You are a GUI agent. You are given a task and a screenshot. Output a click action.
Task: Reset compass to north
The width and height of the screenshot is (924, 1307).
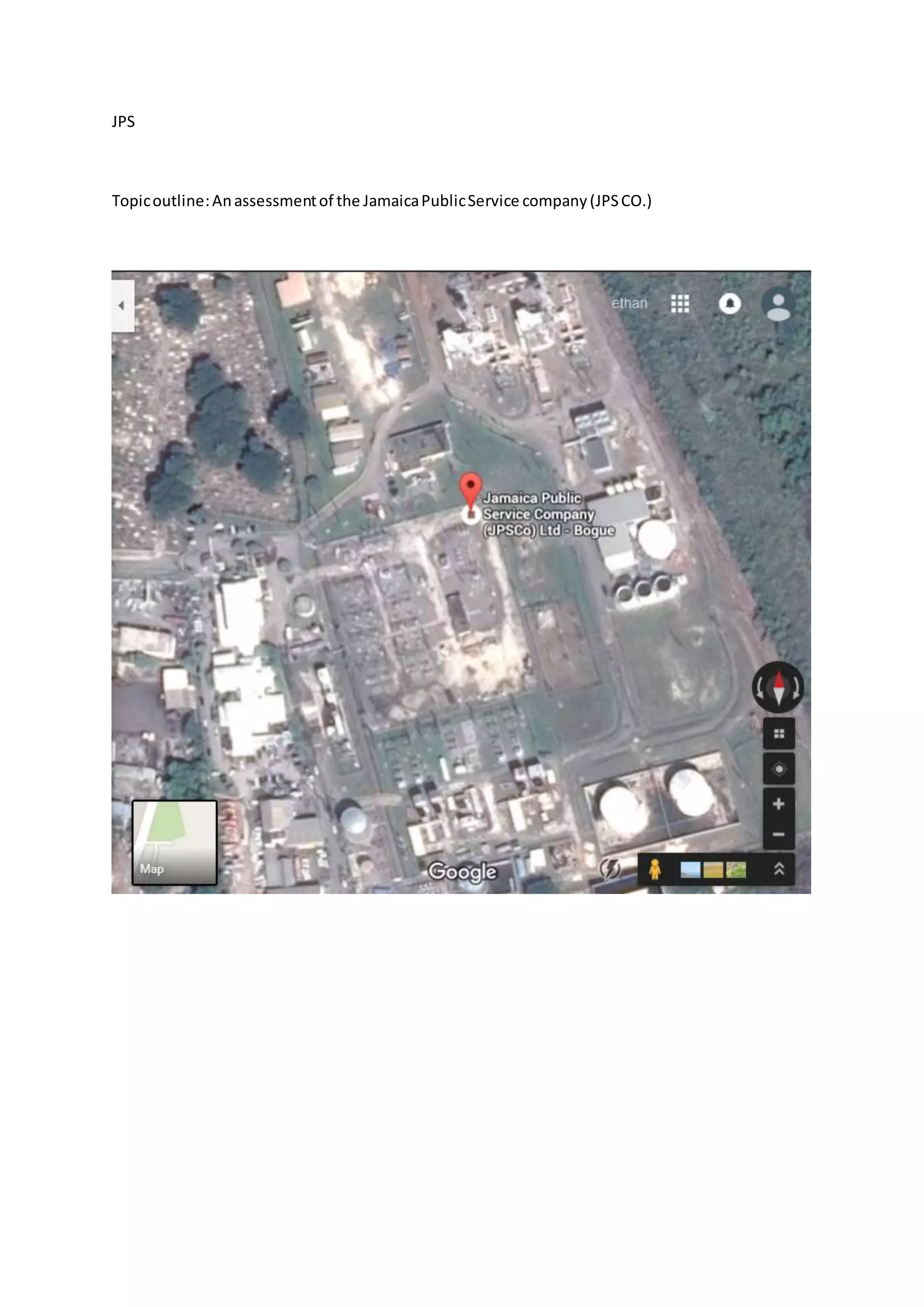point(778,688)
